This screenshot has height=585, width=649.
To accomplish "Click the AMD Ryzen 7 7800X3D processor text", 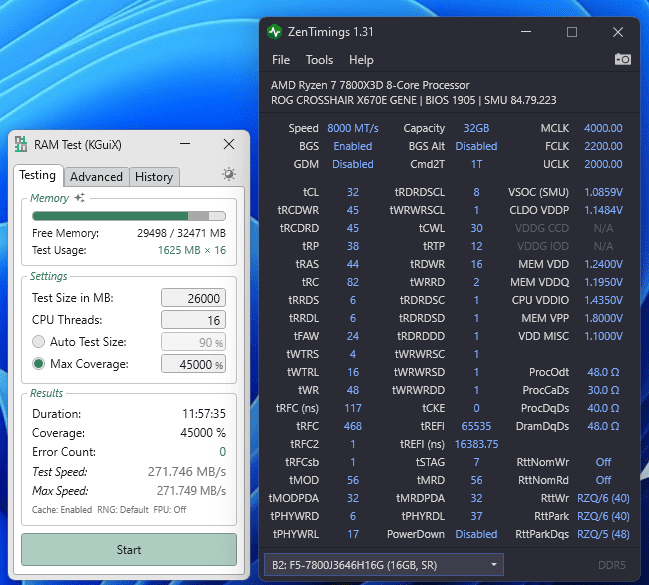I will [370, 85].
